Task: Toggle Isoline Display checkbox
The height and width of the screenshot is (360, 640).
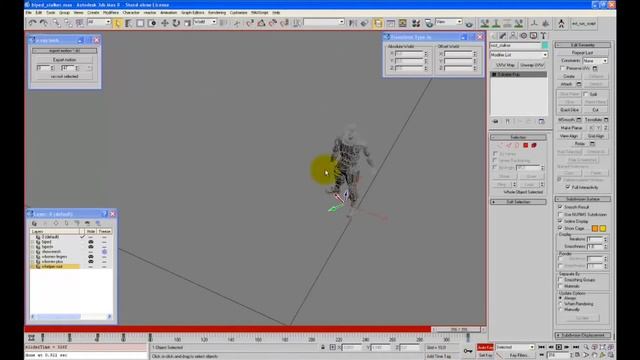Action: (560, 221)
